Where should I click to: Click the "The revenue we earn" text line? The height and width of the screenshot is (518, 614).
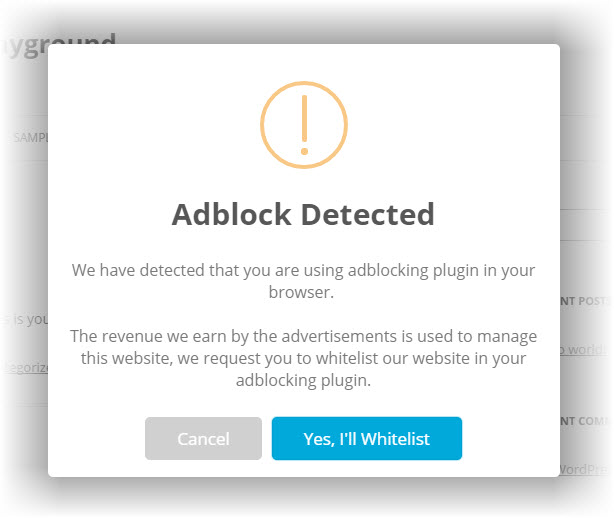coord(303,335)
